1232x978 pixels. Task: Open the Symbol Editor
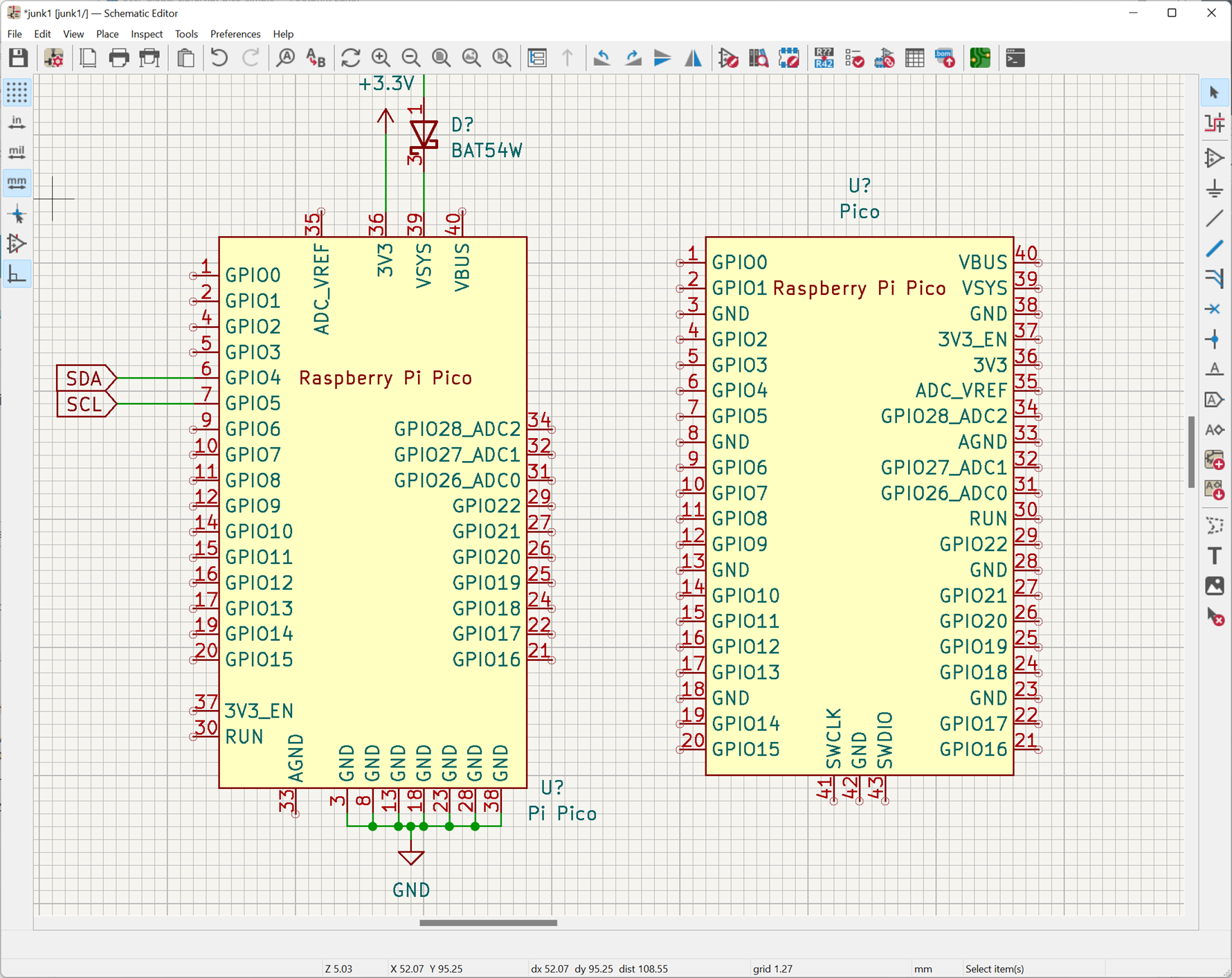coord(729,58)
